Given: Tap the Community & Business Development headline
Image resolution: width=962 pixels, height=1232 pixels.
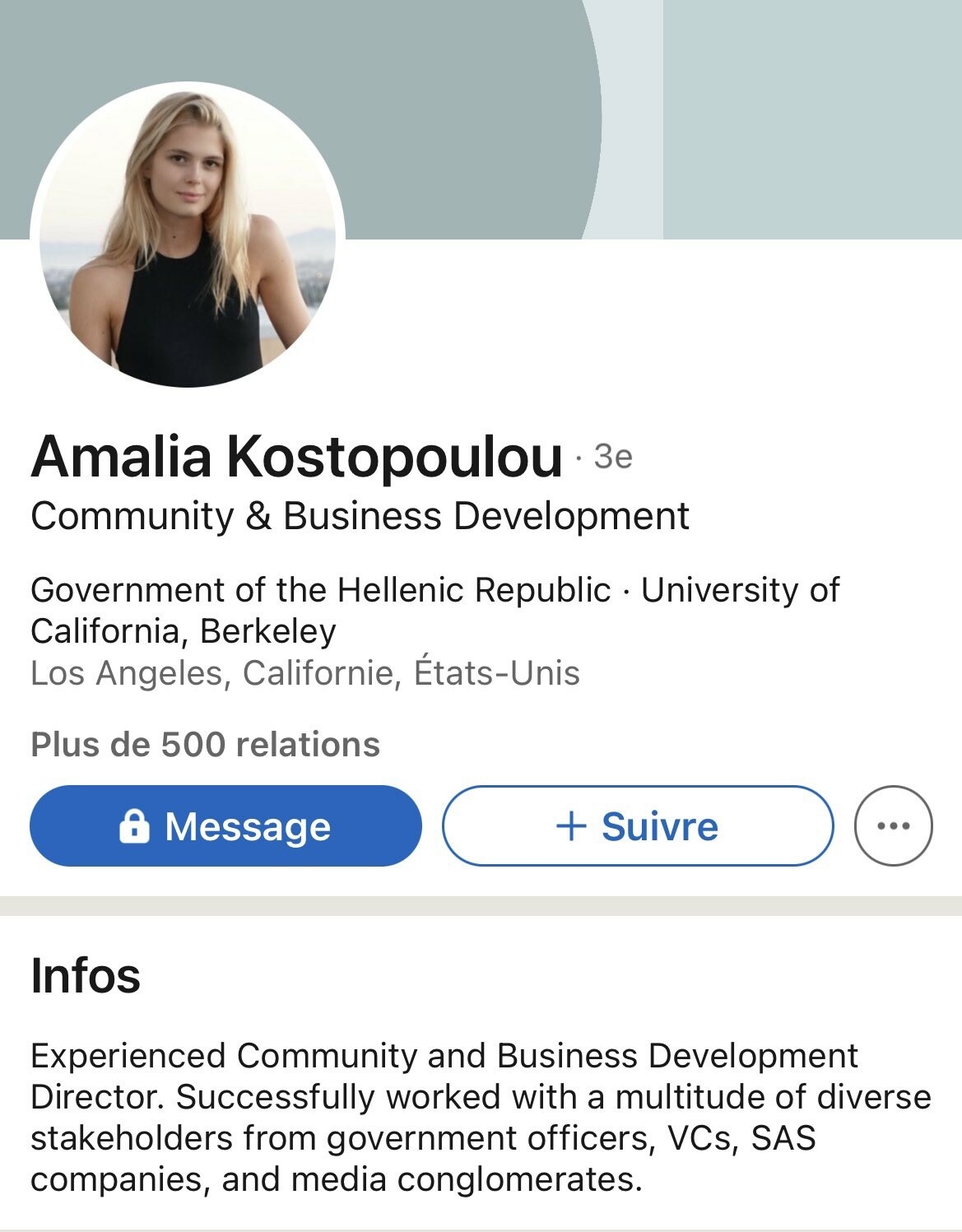Looking at the screenshot, I should coord(360,517).
